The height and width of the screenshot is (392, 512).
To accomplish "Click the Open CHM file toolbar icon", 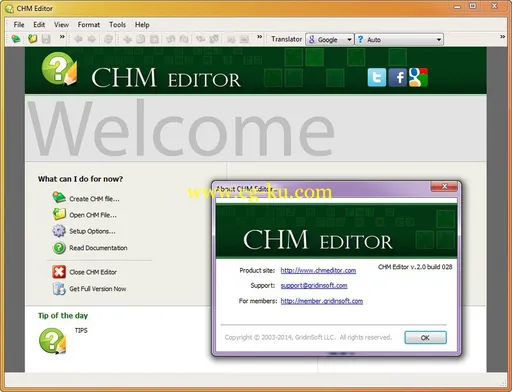I will pos(32,39).
